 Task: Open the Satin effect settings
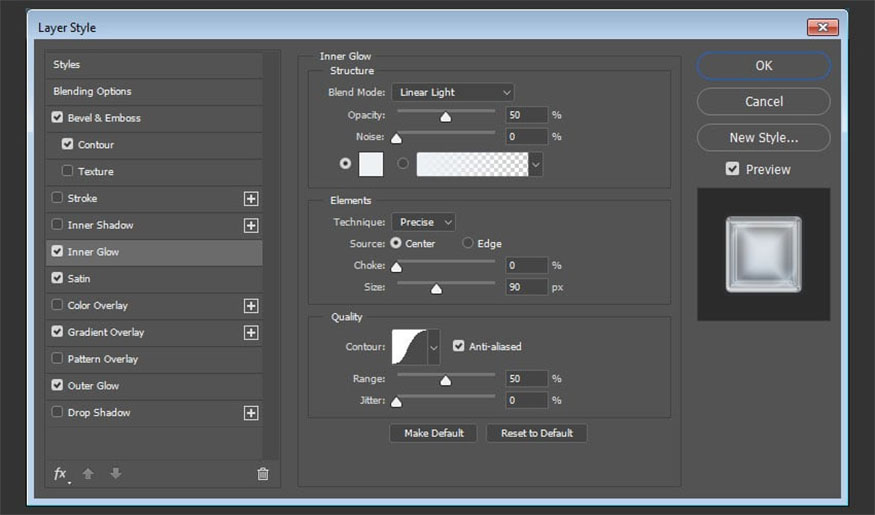coord(79,279)
